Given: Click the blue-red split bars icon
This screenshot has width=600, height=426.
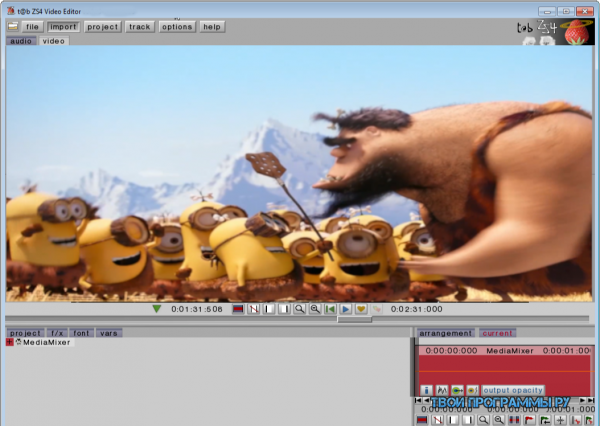Looking at the screenshot, I should pos(514,420).
